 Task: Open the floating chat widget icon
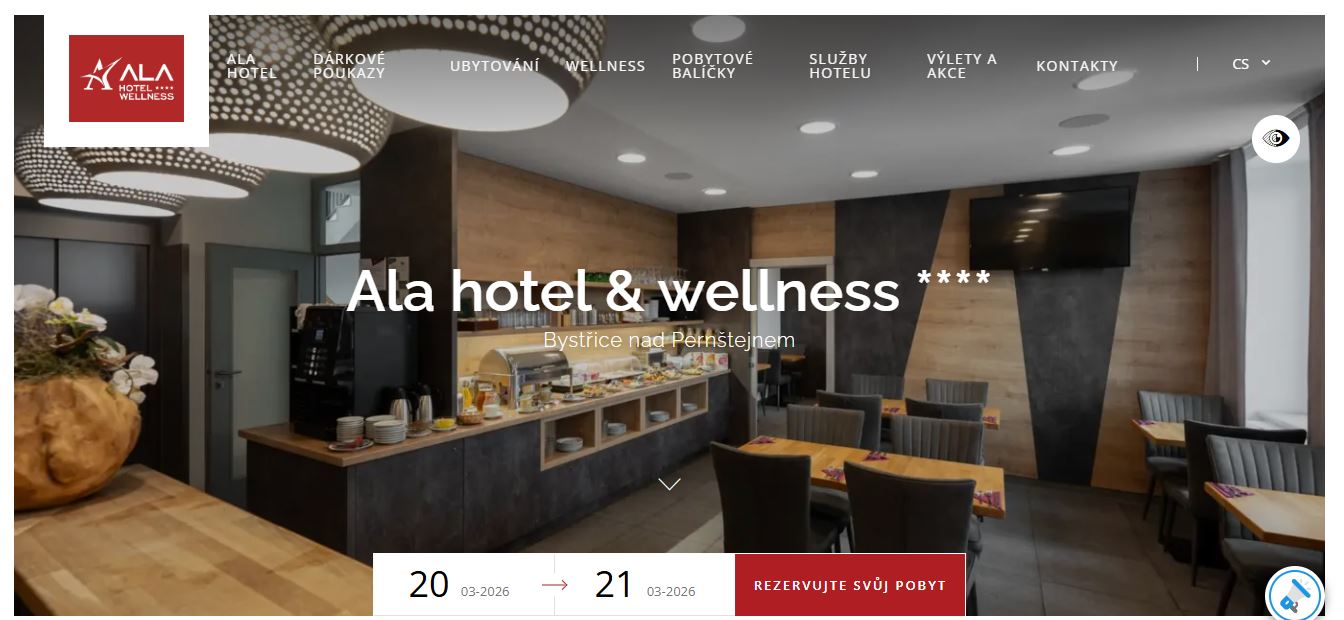pyautogui.click(x=1294, y=594)
